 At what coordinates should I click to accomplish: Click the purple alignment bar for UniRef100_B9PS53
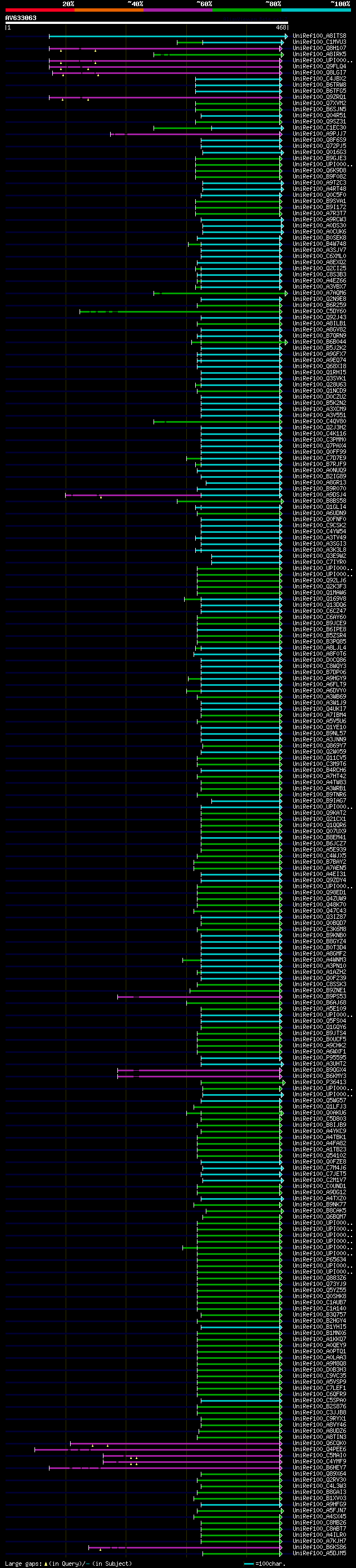pyautogui.click(x=200, y=997)
